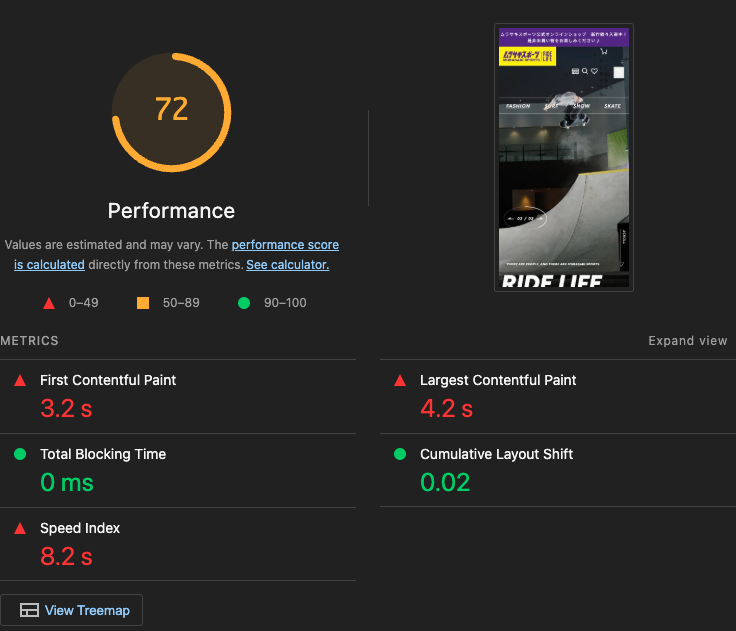
Task: Expand the Cumulative Layout Shift metric
Action: click(558, 470)
